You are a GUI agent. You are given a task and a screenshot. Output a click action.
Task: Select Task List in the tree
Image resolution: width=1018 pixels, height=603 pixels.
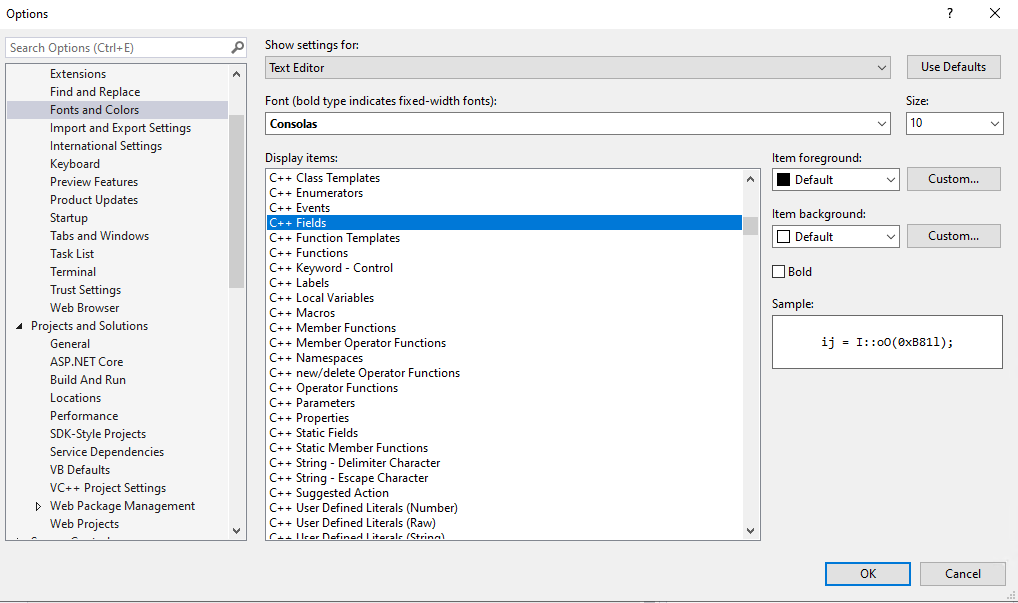71,254
